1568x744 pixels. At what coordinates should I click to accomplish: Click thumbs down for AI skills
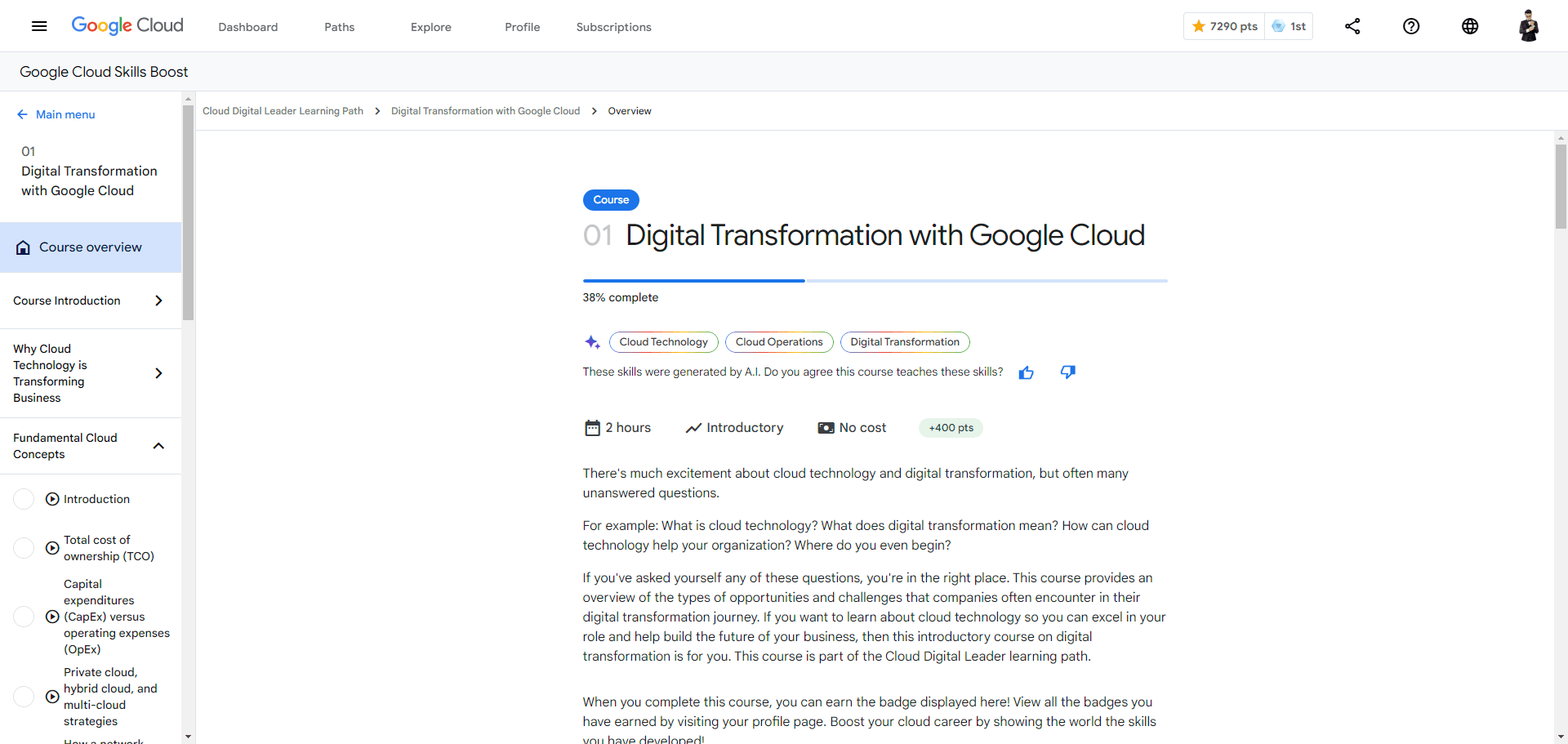pos(1068,372)
